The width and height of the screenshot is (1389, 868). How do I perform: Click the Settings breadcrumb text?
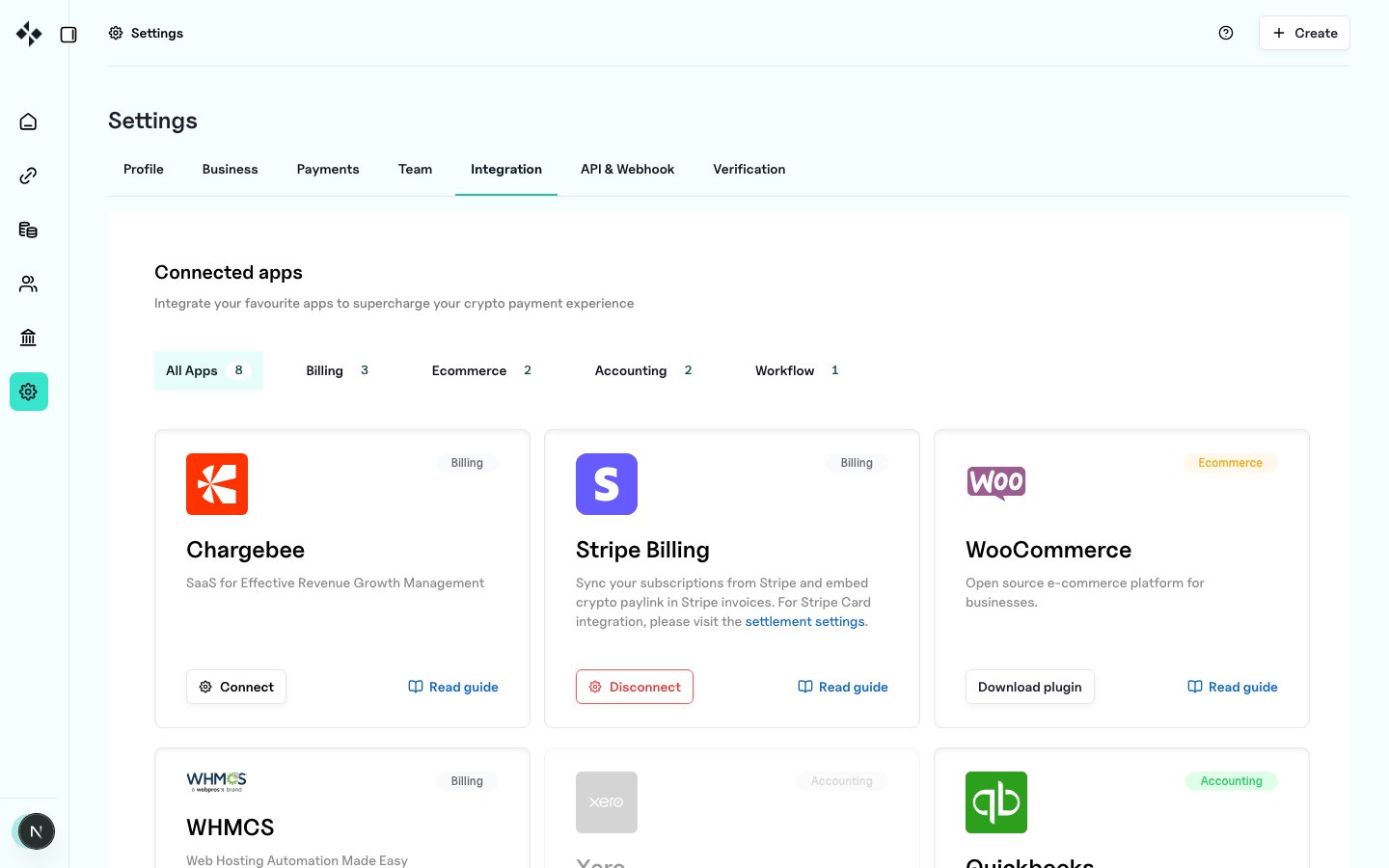click(157, 33)
